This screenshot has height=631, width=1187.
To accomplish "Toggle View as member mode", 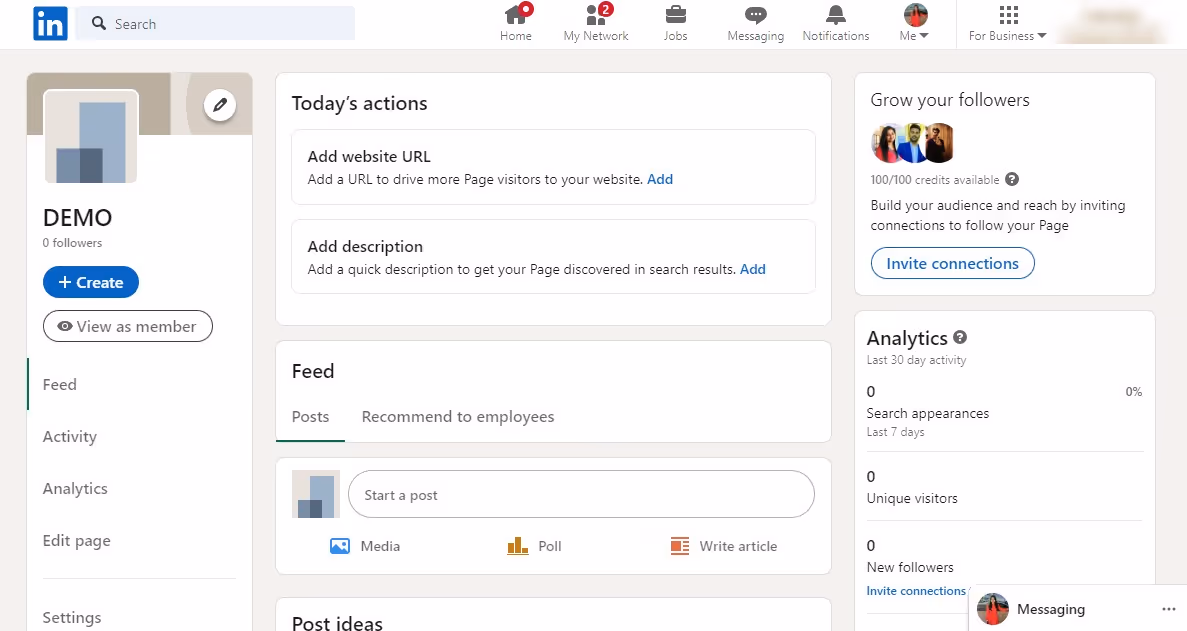I will coord(127,326).
